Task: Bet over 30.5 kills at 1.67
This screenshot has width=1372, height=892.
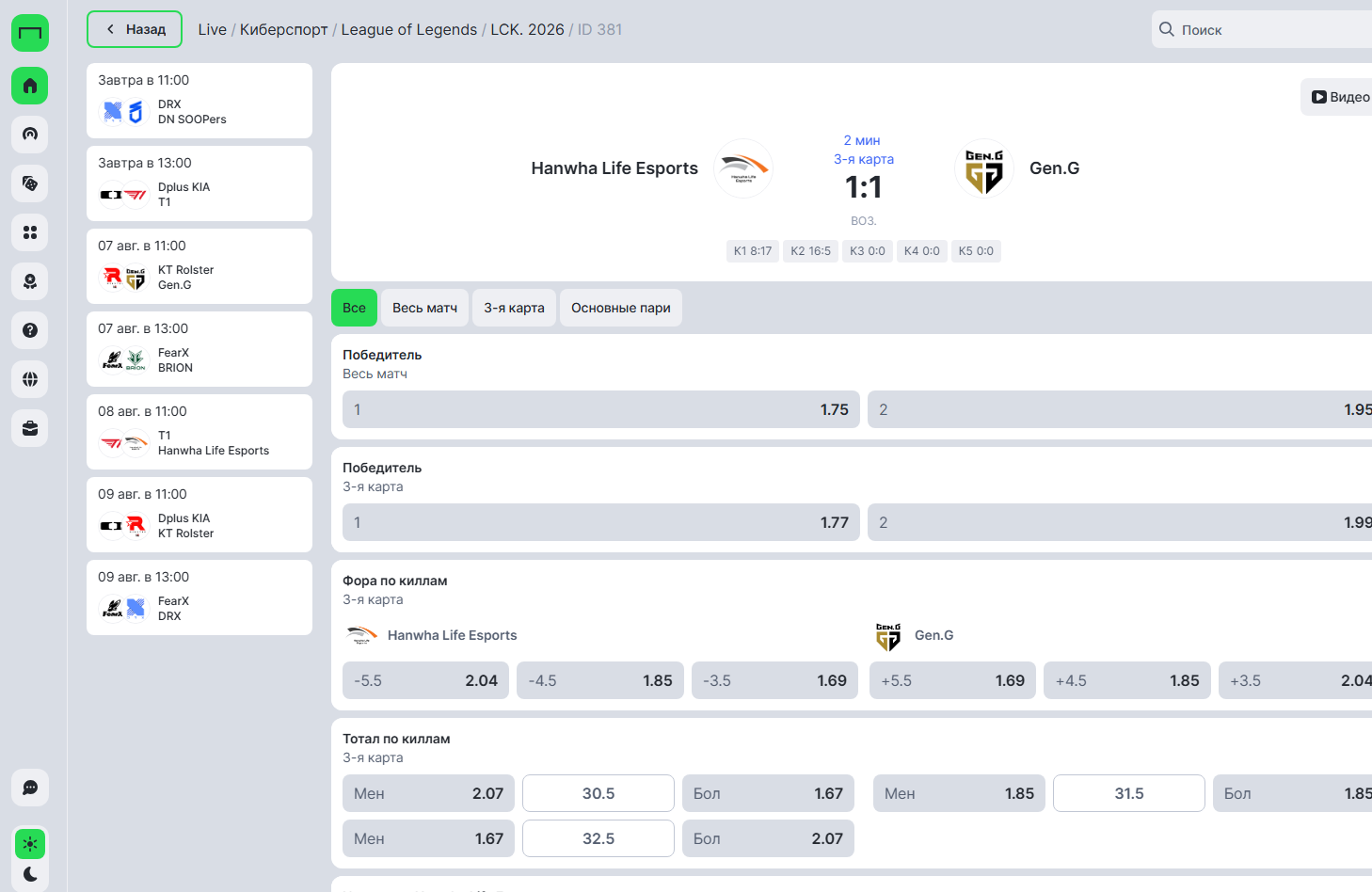Action: 768,793
